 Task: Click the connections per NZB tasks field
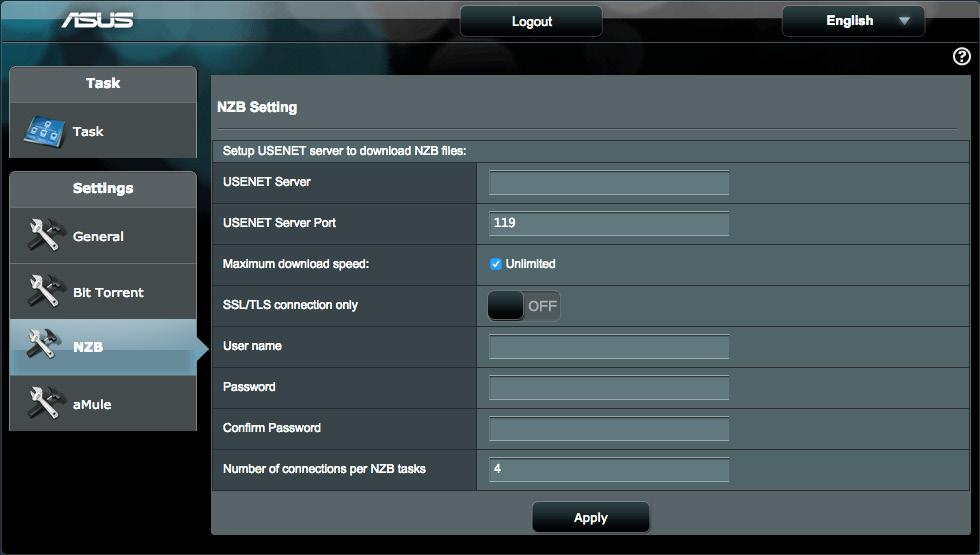[609, 469]
